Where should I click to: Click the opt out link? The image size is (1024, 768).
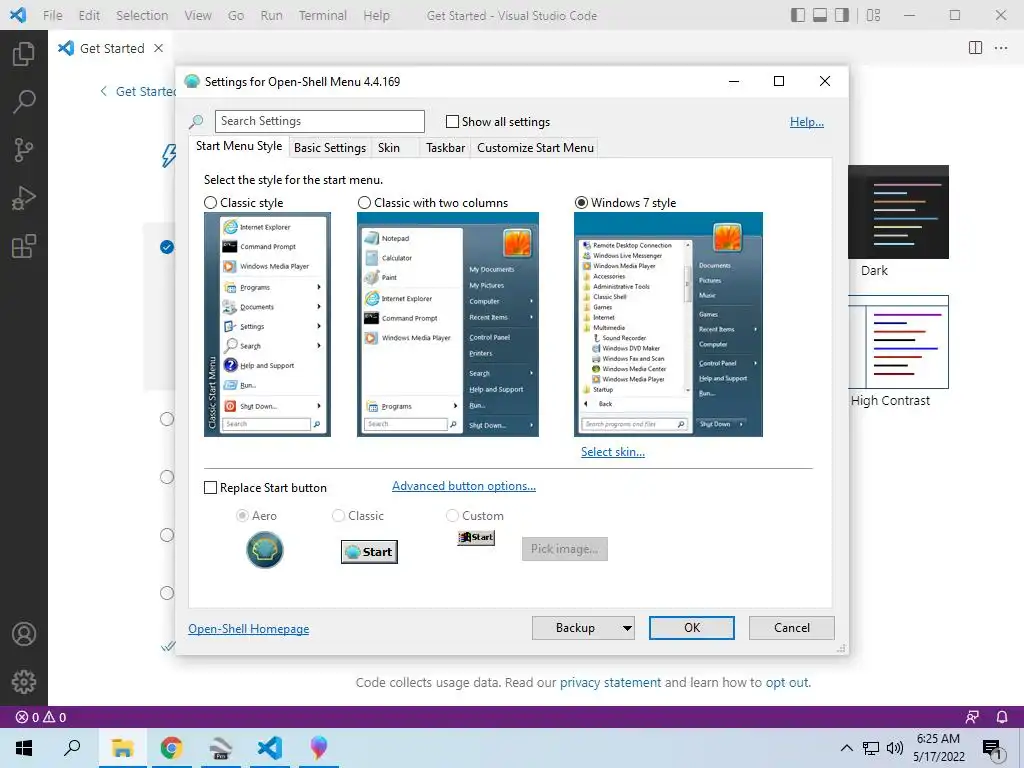[x=787, y=682]
